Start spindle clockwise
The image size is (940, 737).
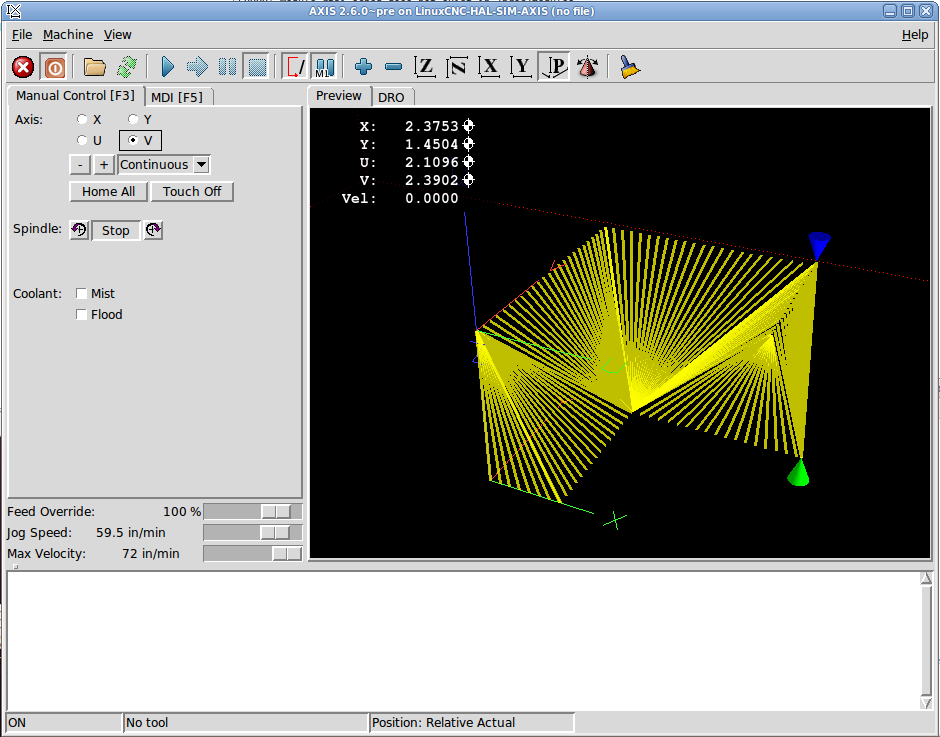coord(153,230)
